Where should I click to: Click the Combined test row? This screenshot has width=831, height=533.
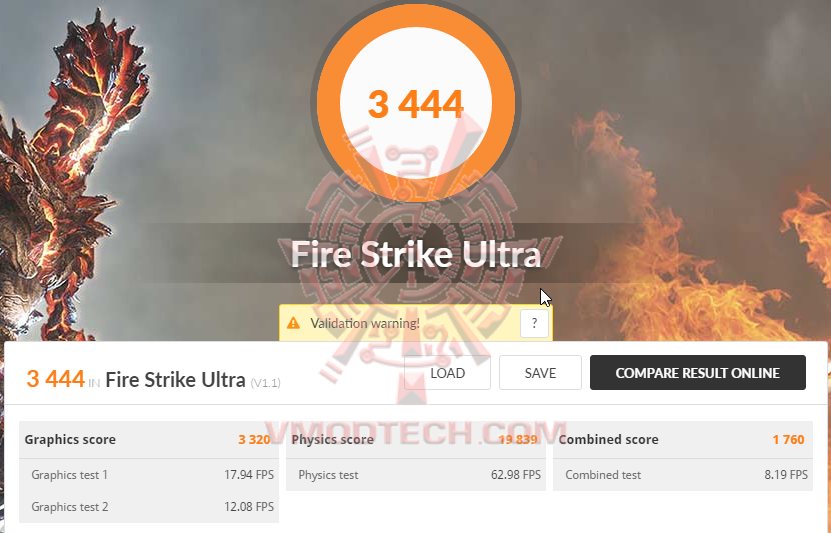(x=683, y=475)
